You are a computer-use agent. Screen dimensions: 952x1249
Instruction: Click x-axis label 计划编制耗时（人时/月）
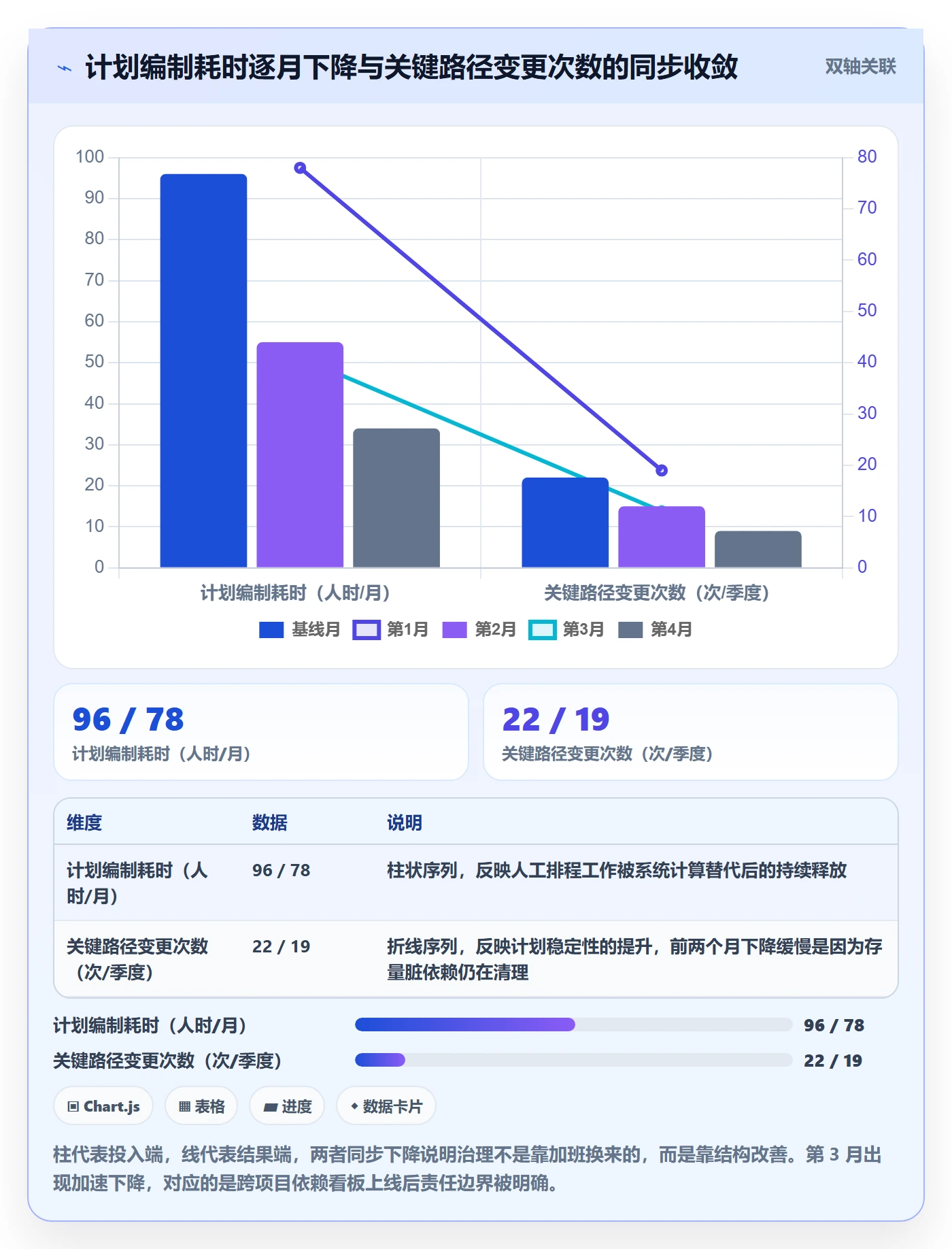(x=295, y=593)
